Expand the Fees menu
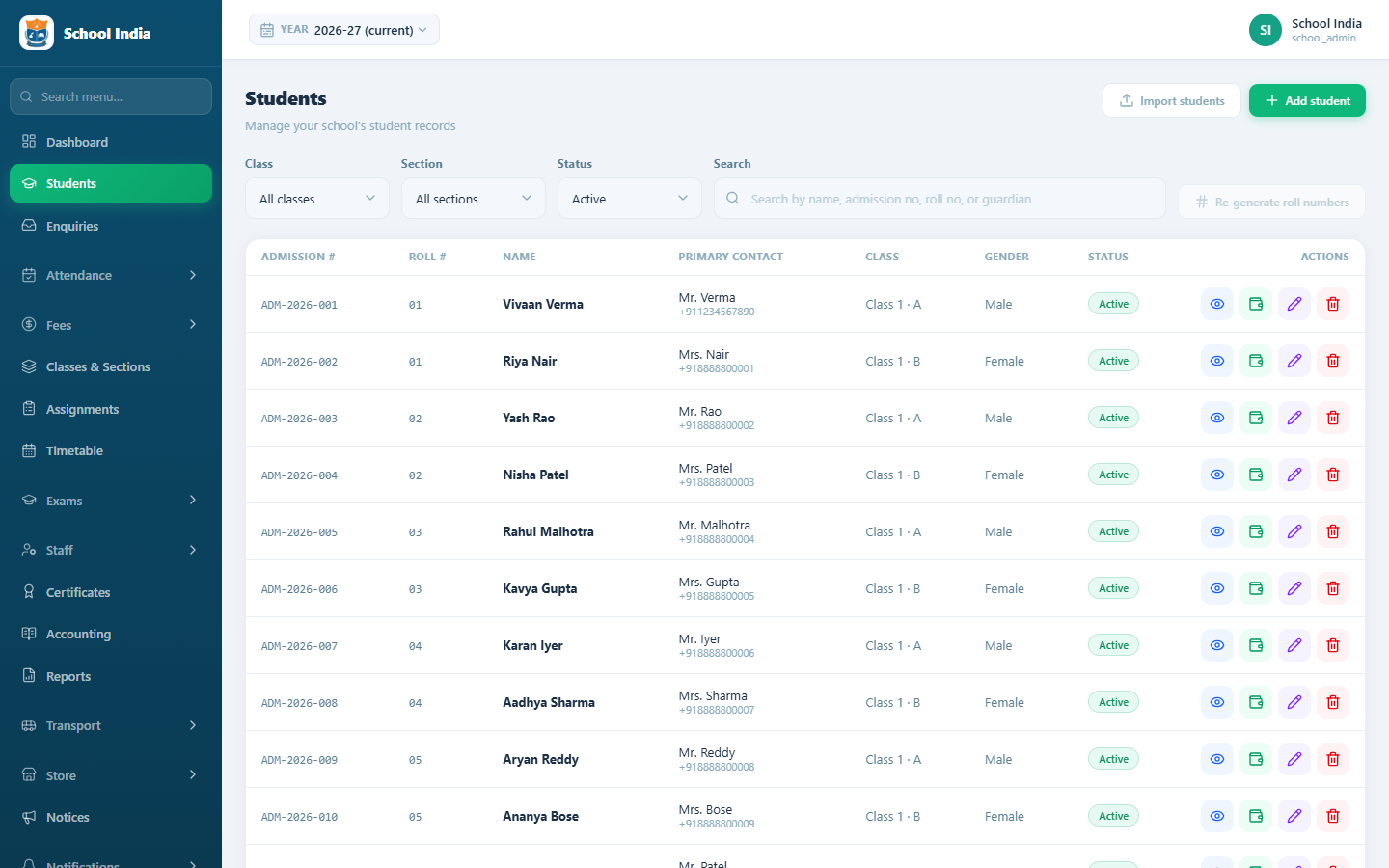The height and width of the screenshot is (868, 1389). [111, 325]
